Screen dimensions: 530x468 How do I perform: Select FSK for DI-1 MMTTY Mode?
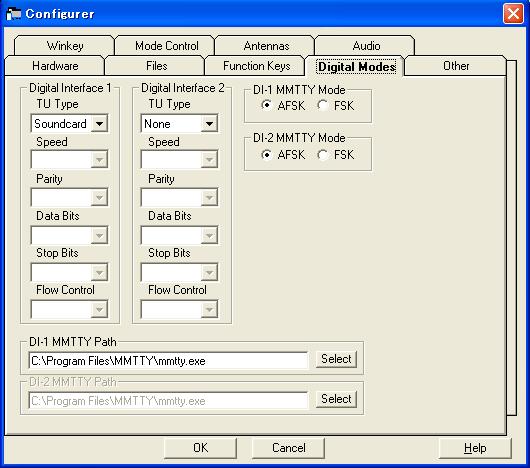(336, 105)
